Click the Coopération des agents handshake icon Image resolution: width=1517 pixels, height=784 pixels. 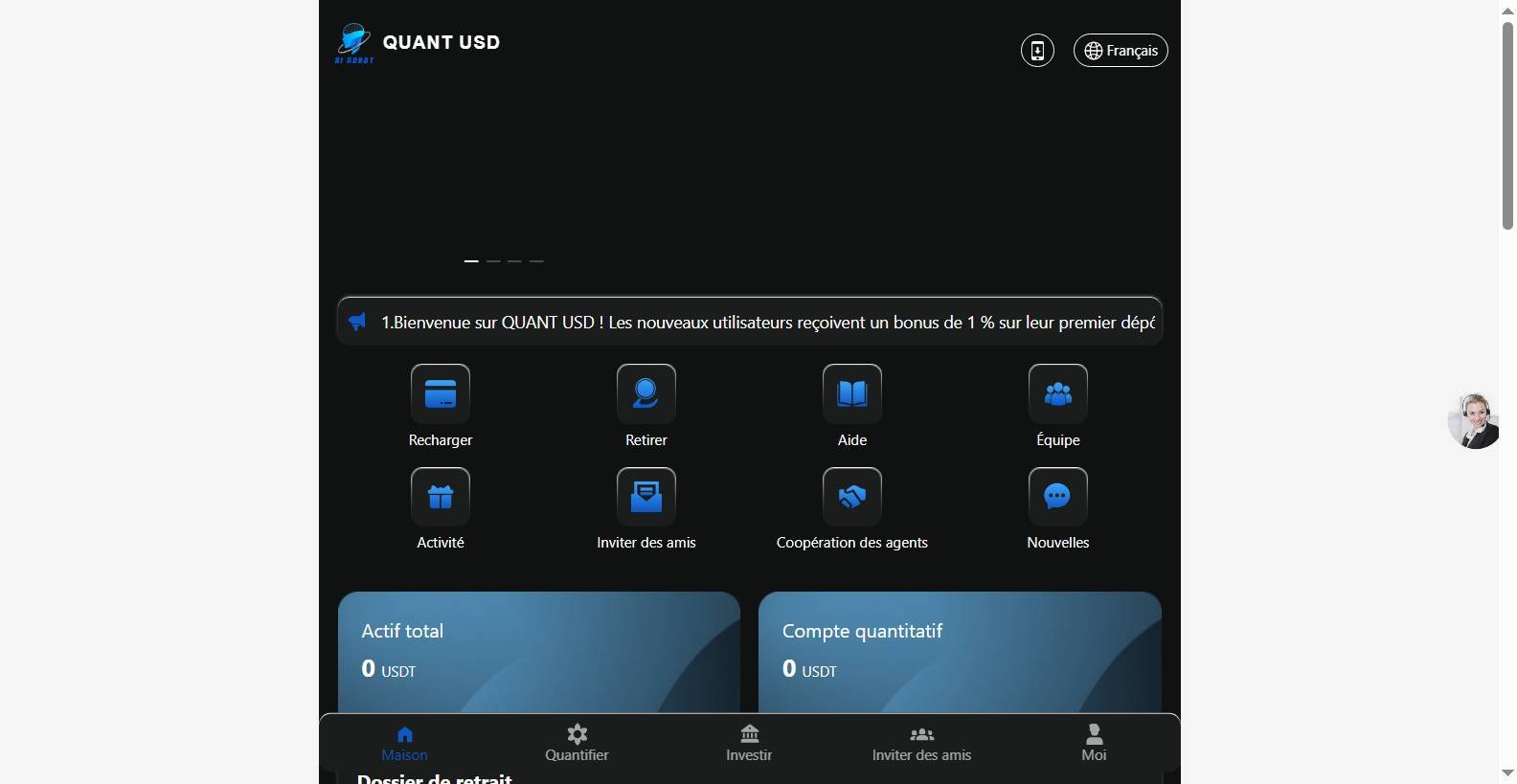852,496
